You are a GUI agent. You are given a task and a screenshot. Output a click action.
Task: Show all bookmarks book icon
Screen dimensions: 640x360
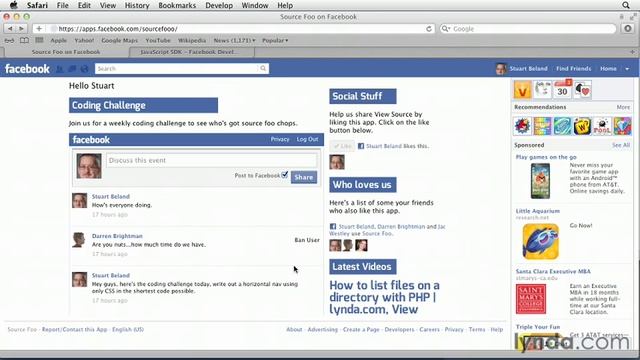pos(24,40)
